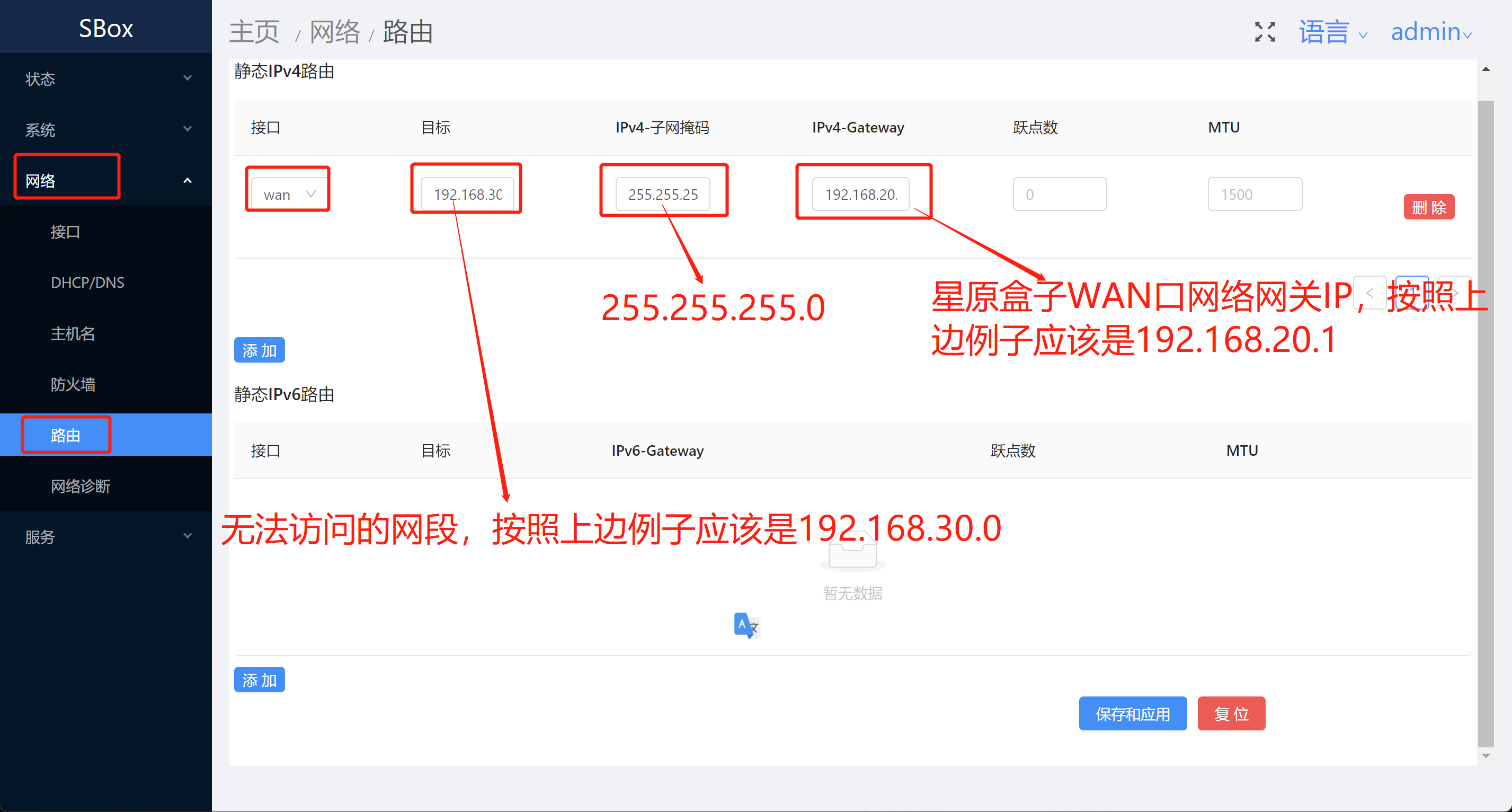Image resolution: width=1512 pixels, height=812 pixels.
Task: Select 网络诊断 in sidebar
Action: (81, 486)
